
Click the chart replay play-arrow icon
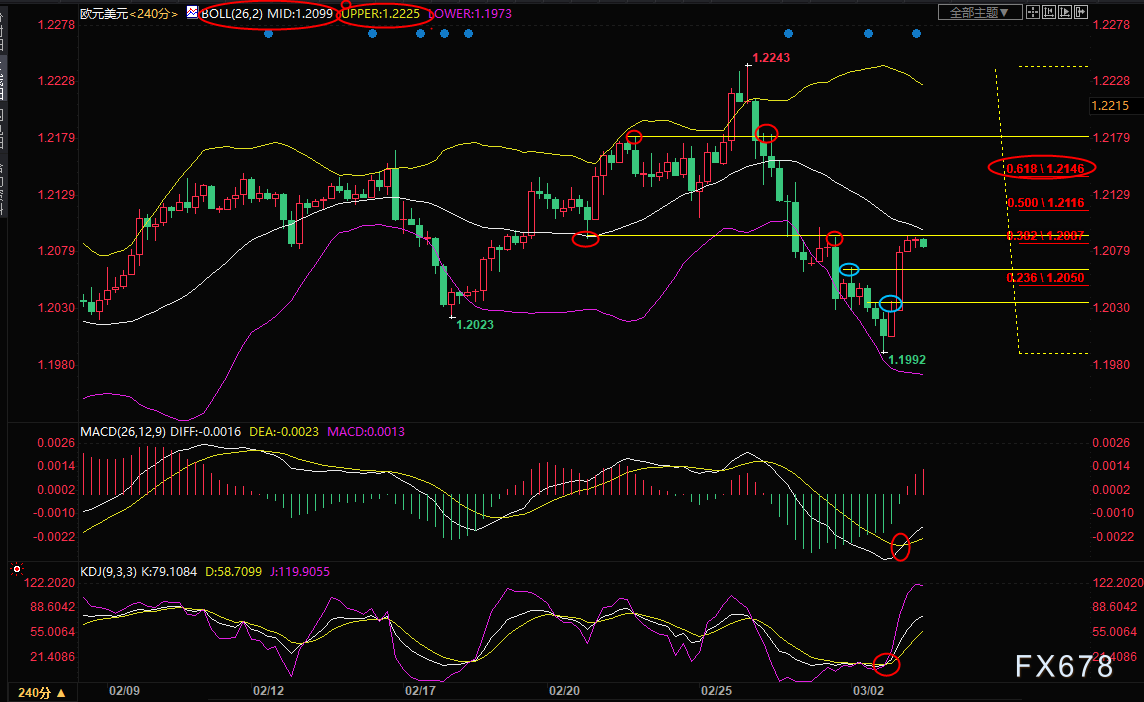pyautogui.click(x=1065, y=12)
